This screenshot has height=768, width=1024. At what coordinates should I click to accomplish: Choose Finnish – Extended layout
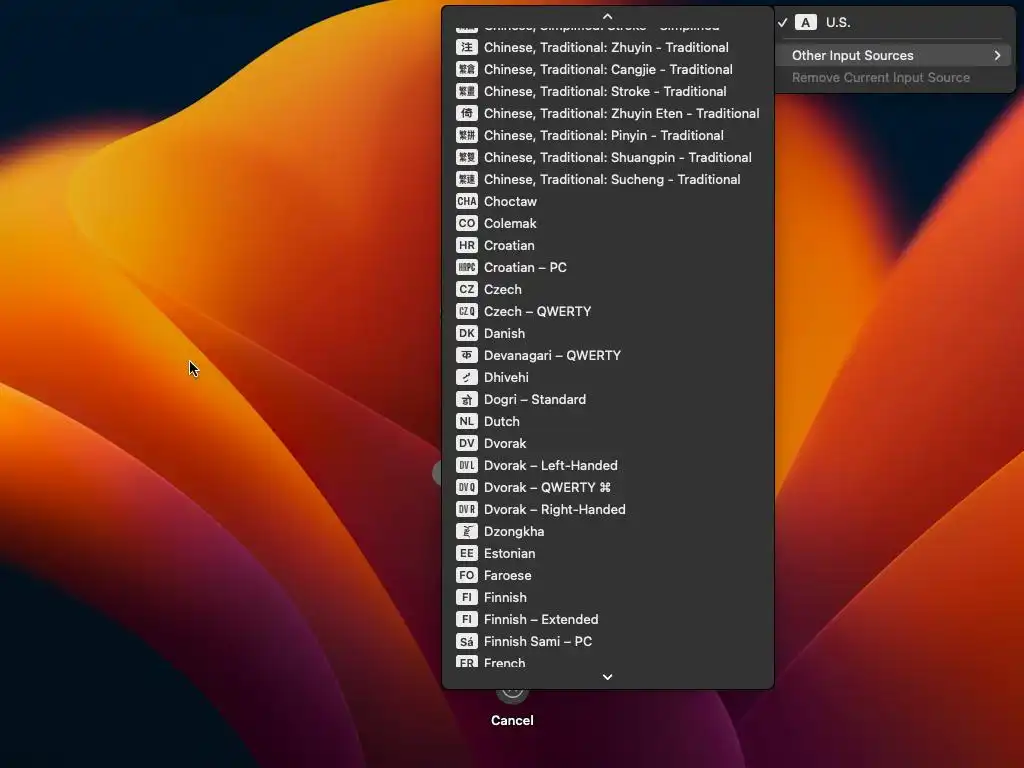pyautogui.click(x=607, y=619)
